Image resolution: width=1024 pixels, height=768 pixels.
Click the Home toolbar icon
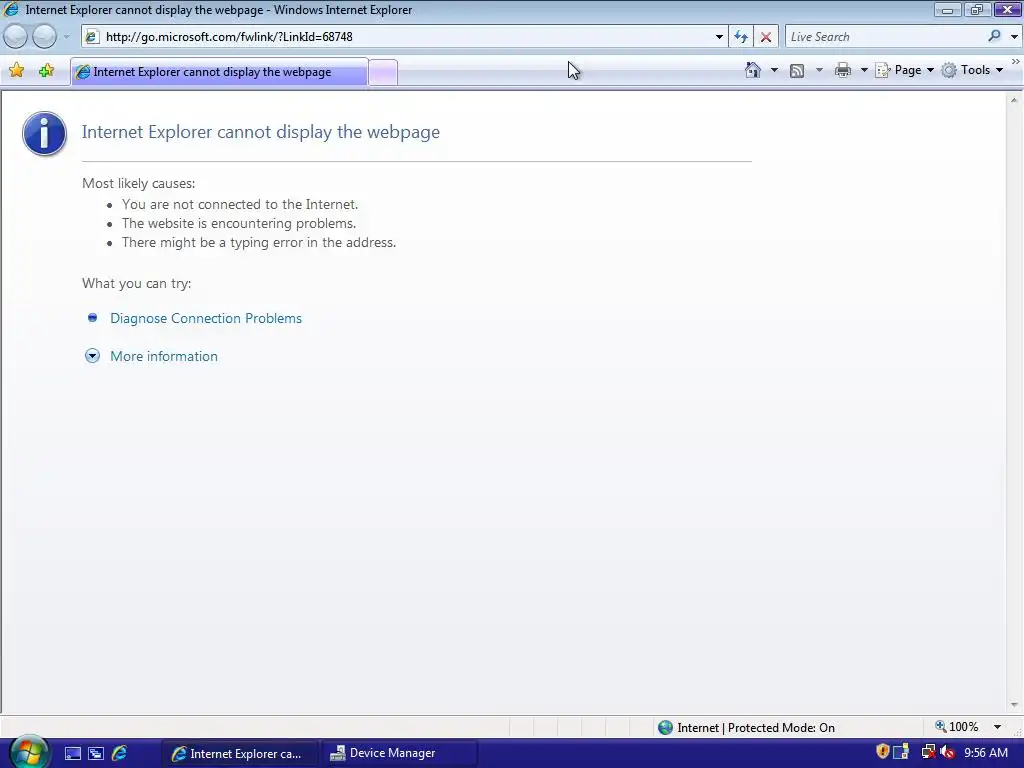click(x=752, y=70)
